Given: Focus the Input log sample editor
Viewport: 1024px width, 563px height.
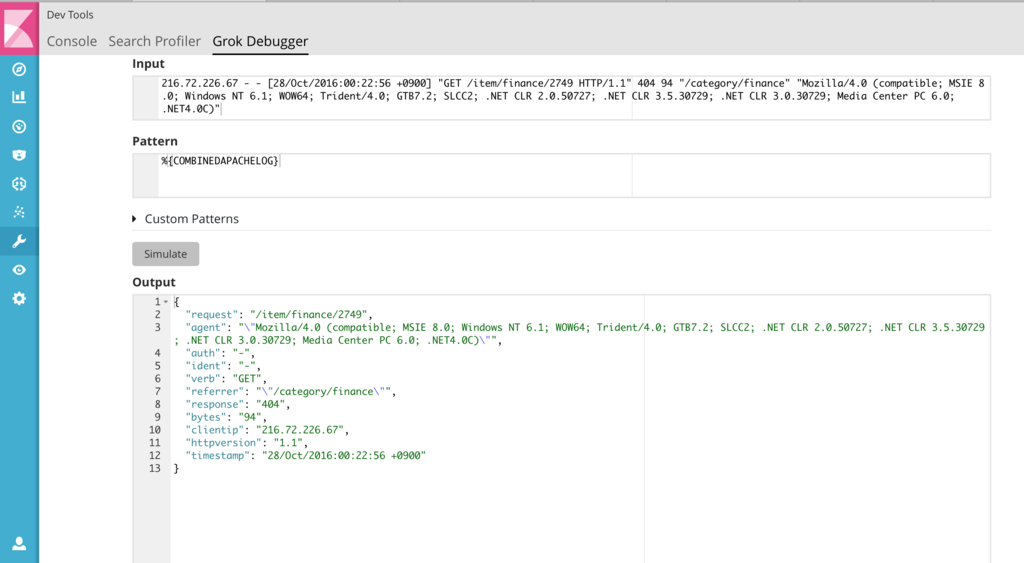Looking at the screenshot, I should 561,97.
